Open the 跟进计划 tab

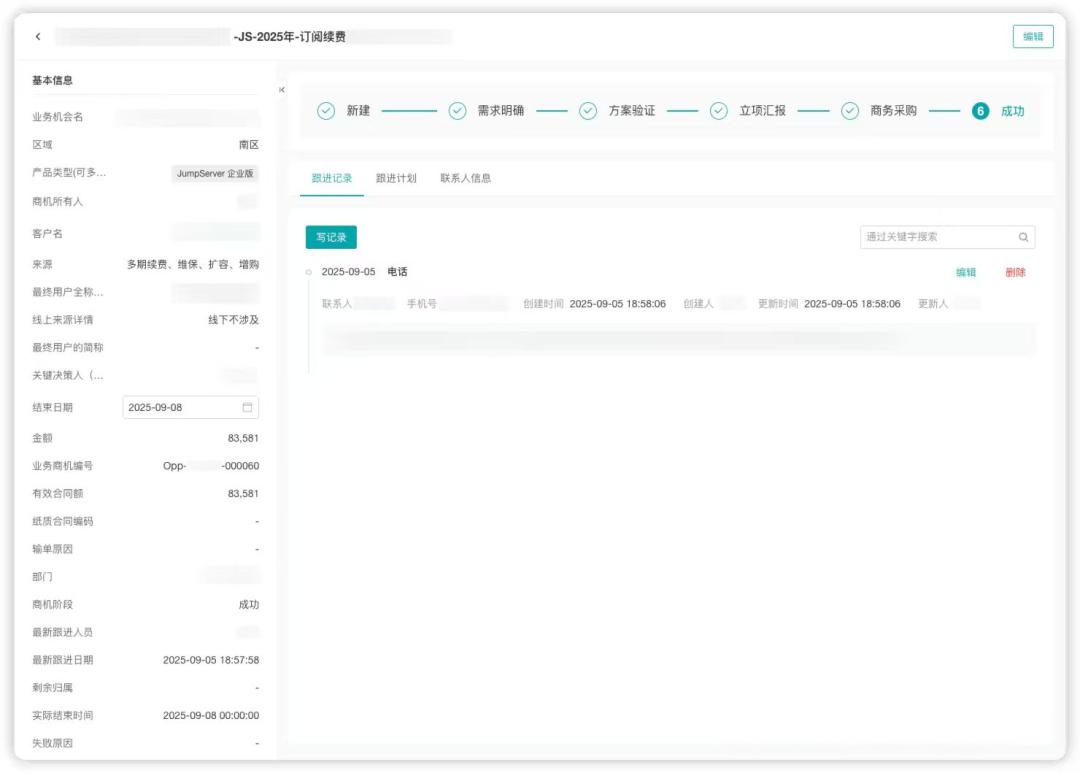coord(396,178)
